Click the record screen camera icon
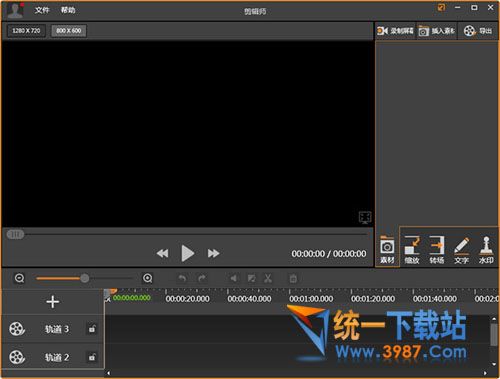The height and width of the screenshot is (379, 500). click(x=382, y=31)
